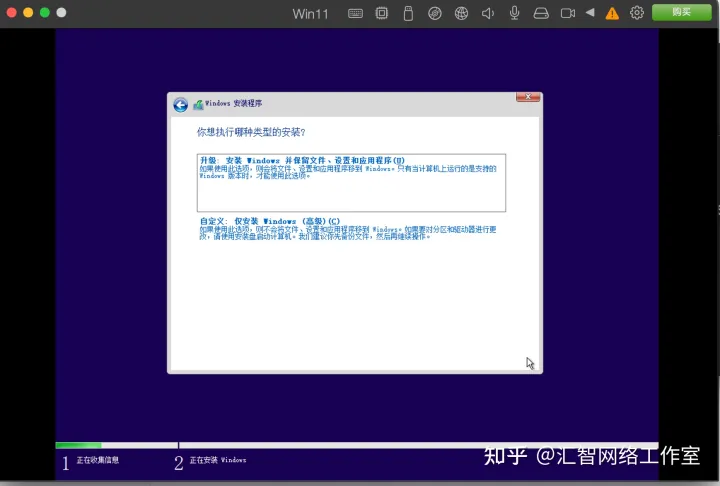
Task: Click the installation progress bar
Action: click(357, 445)
